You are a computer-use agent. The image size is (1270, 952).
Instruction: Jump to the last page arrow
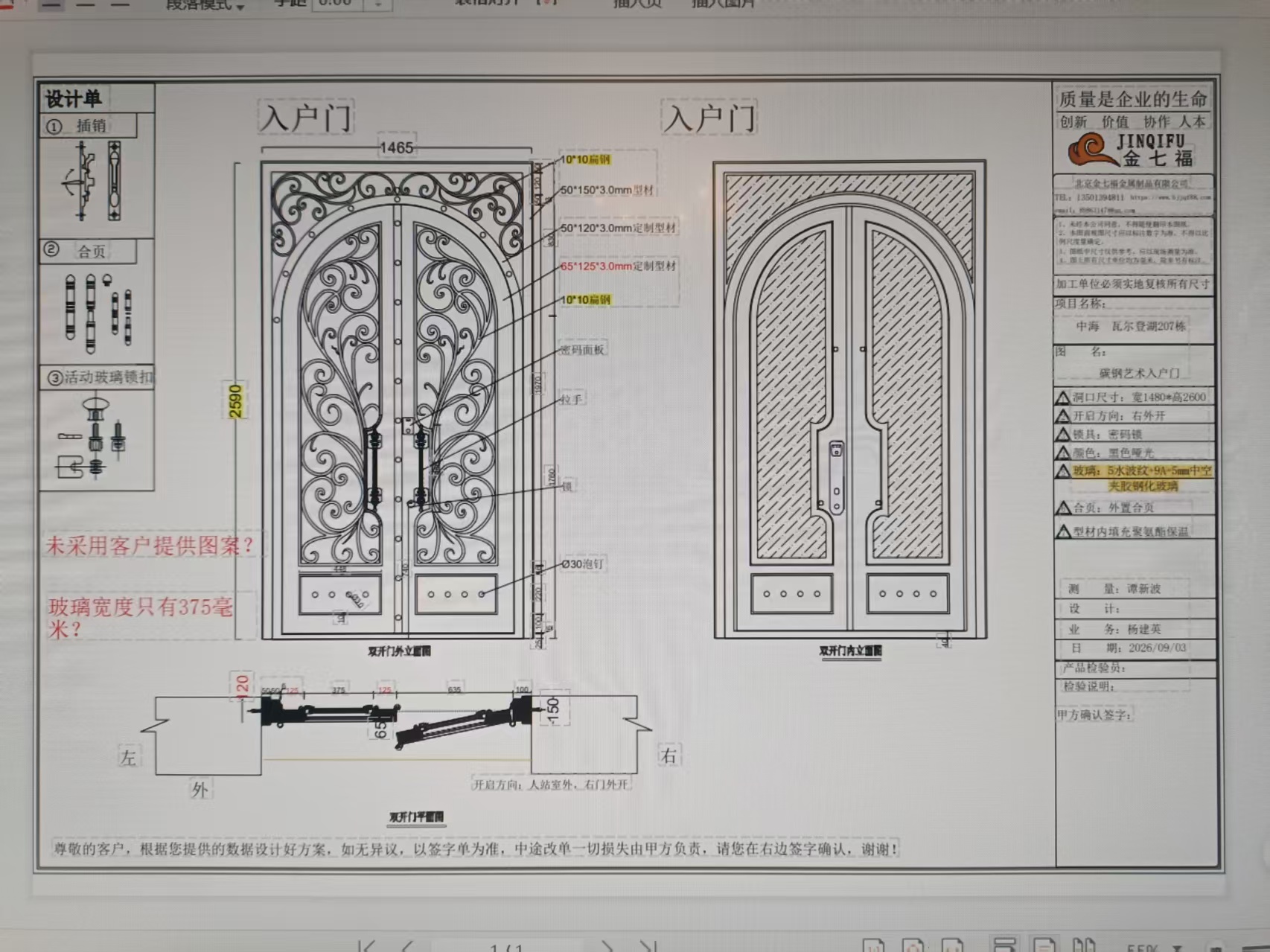coord(648,946)
